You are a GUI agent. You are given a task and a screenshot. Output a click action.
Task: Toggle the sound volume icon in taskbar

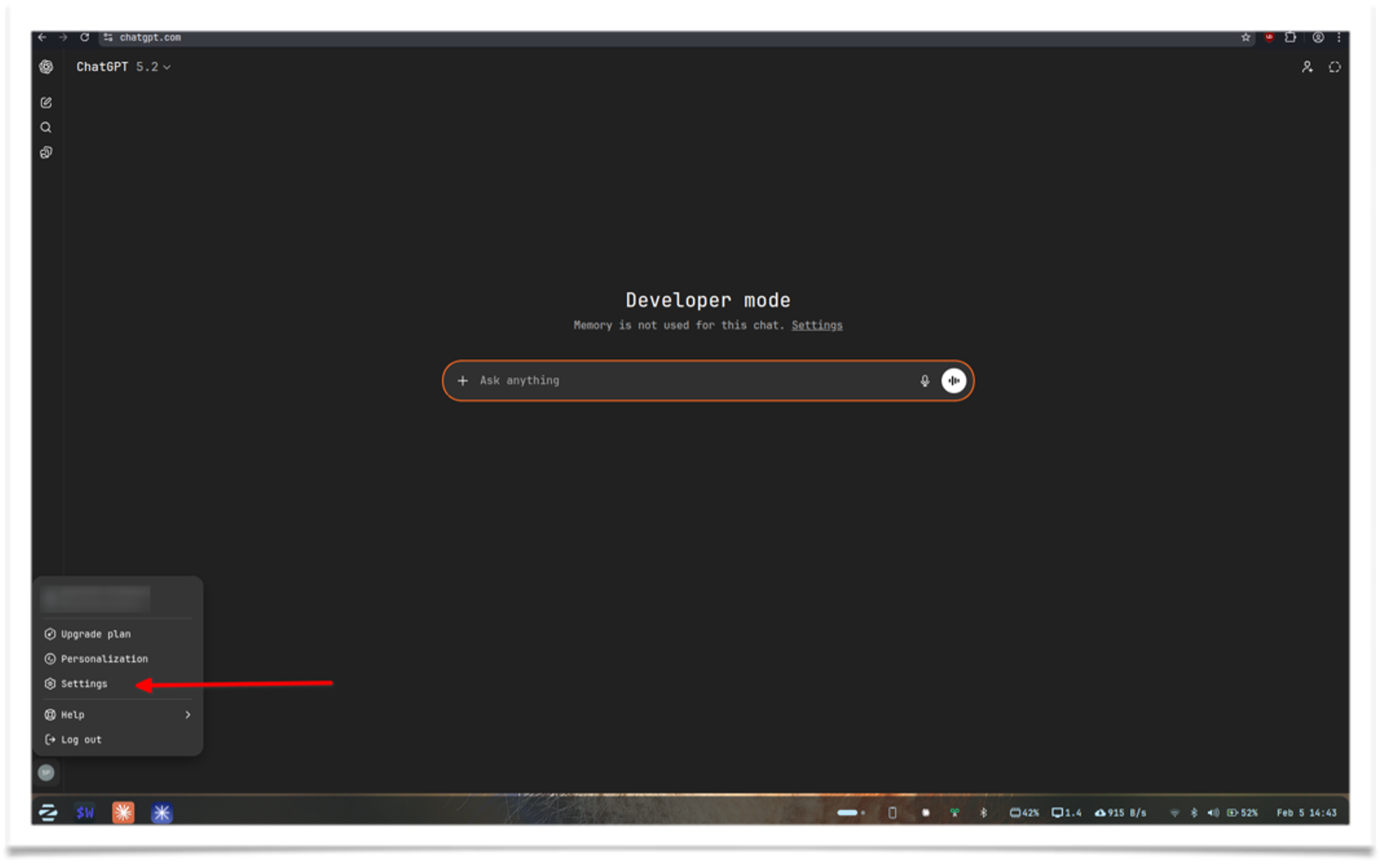pos(1213,812)
